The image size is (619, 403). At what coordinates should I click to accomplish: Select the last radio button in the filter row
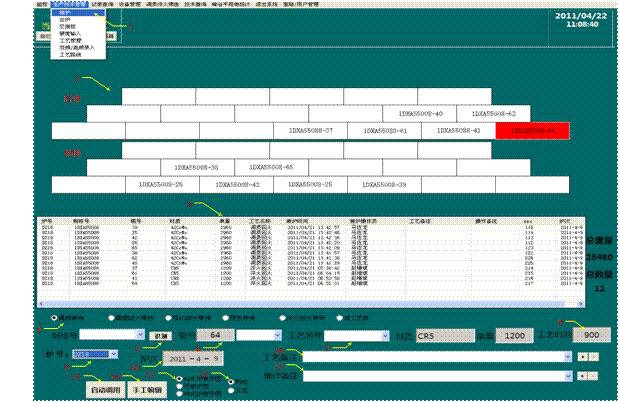(337, 318)
